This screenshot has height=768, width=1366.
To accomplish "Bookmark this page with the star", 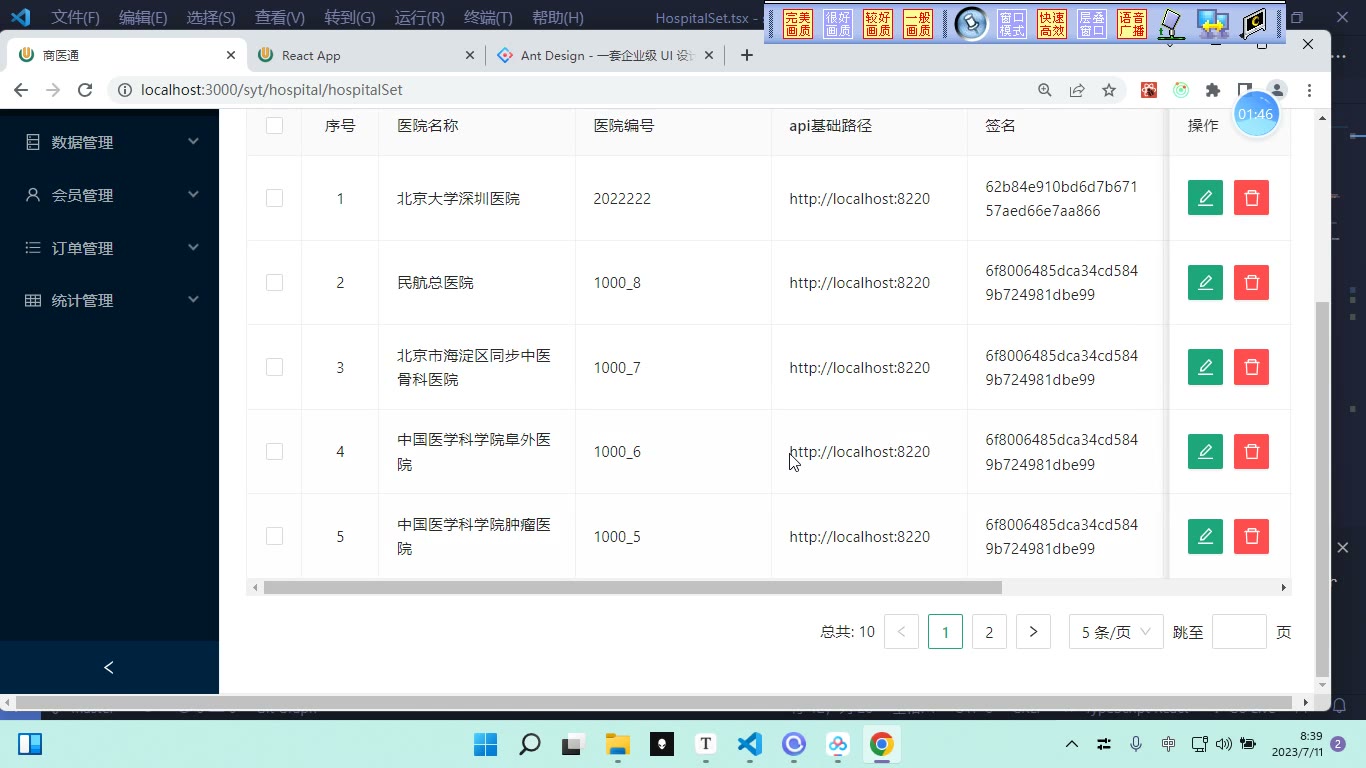I will pyautogui.click(x=1109, y=90).
